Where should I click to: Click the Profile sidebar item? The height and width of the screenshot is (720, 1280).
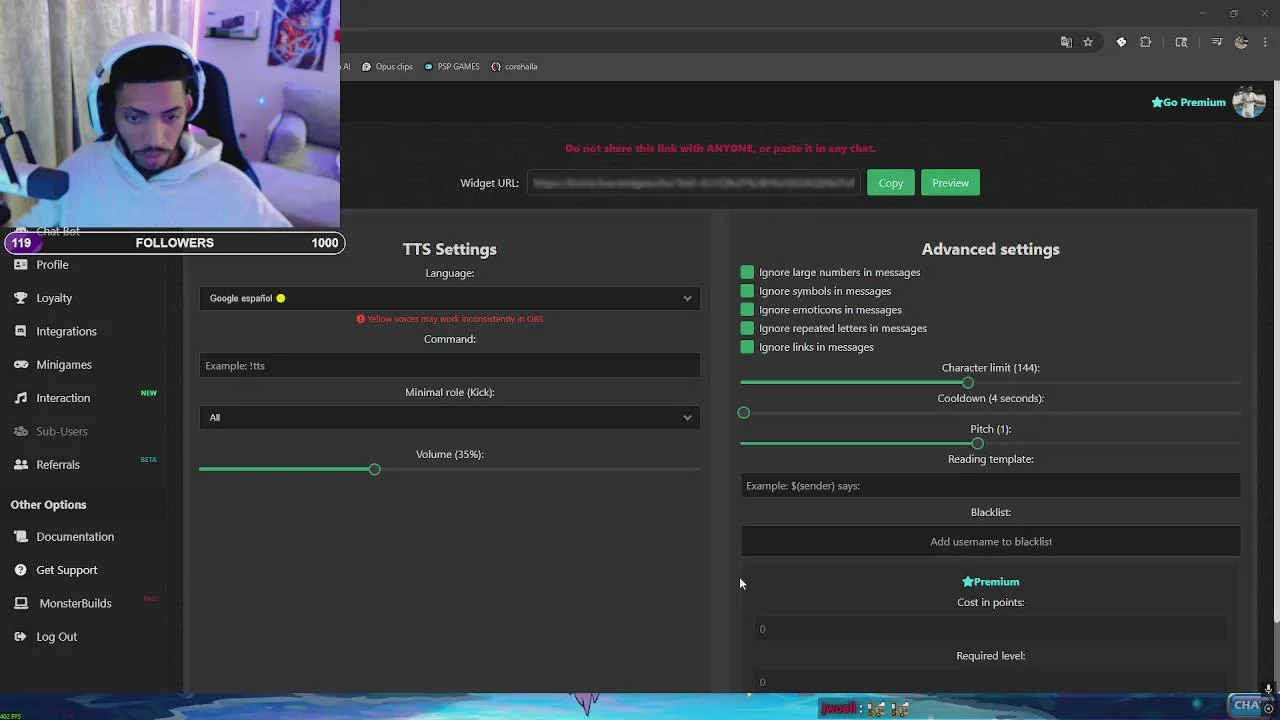click(52, 265)
